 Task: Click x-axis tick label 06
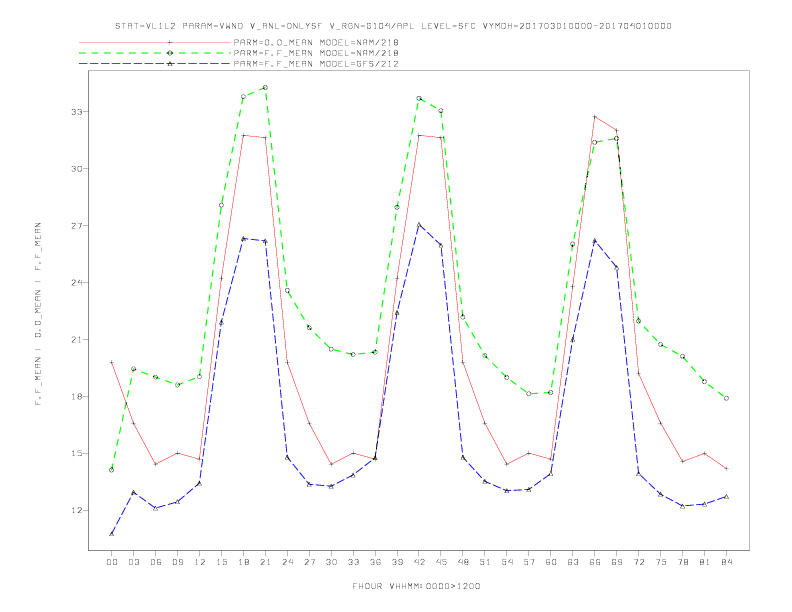(x=156, y=562)
